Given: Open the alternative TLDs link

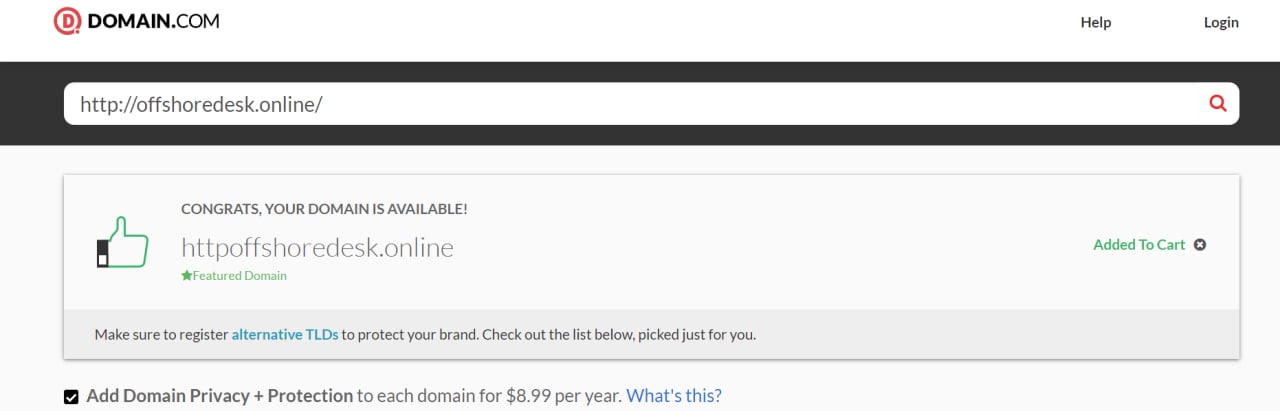Looking at the screenshot, I should point(285,334).
